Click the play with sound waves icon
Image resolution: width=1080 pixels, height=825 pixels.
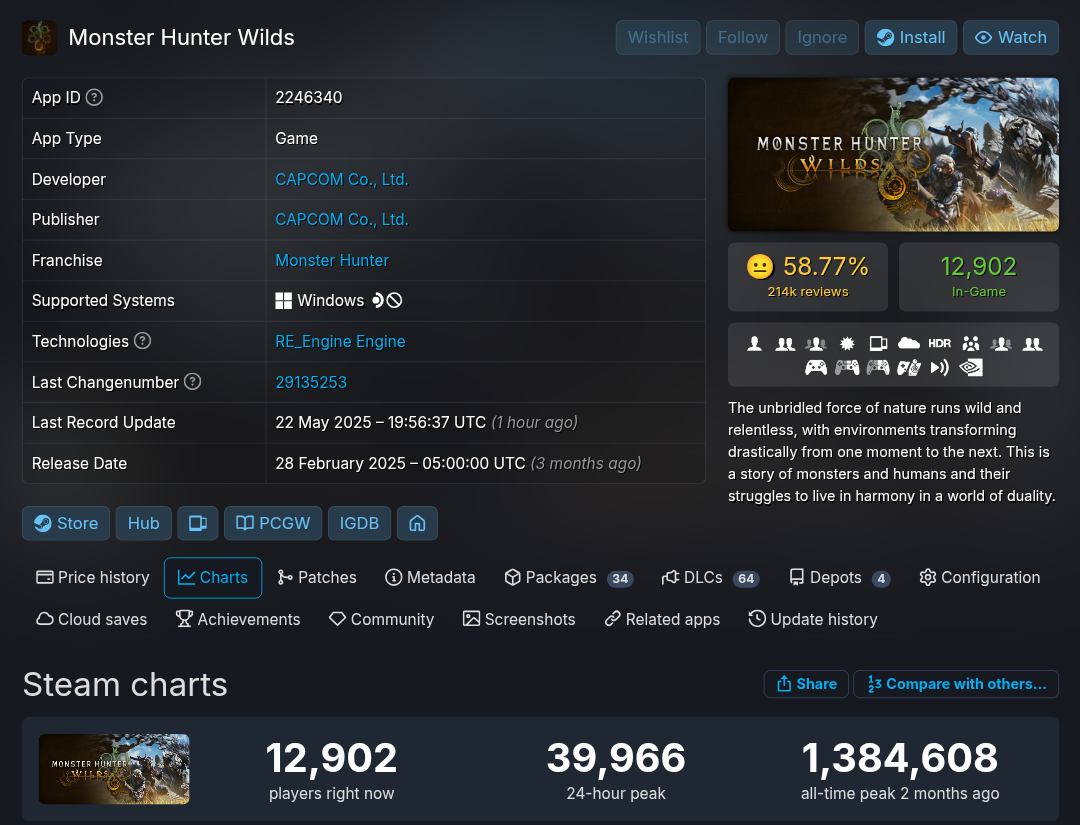(x=939, y=368)
